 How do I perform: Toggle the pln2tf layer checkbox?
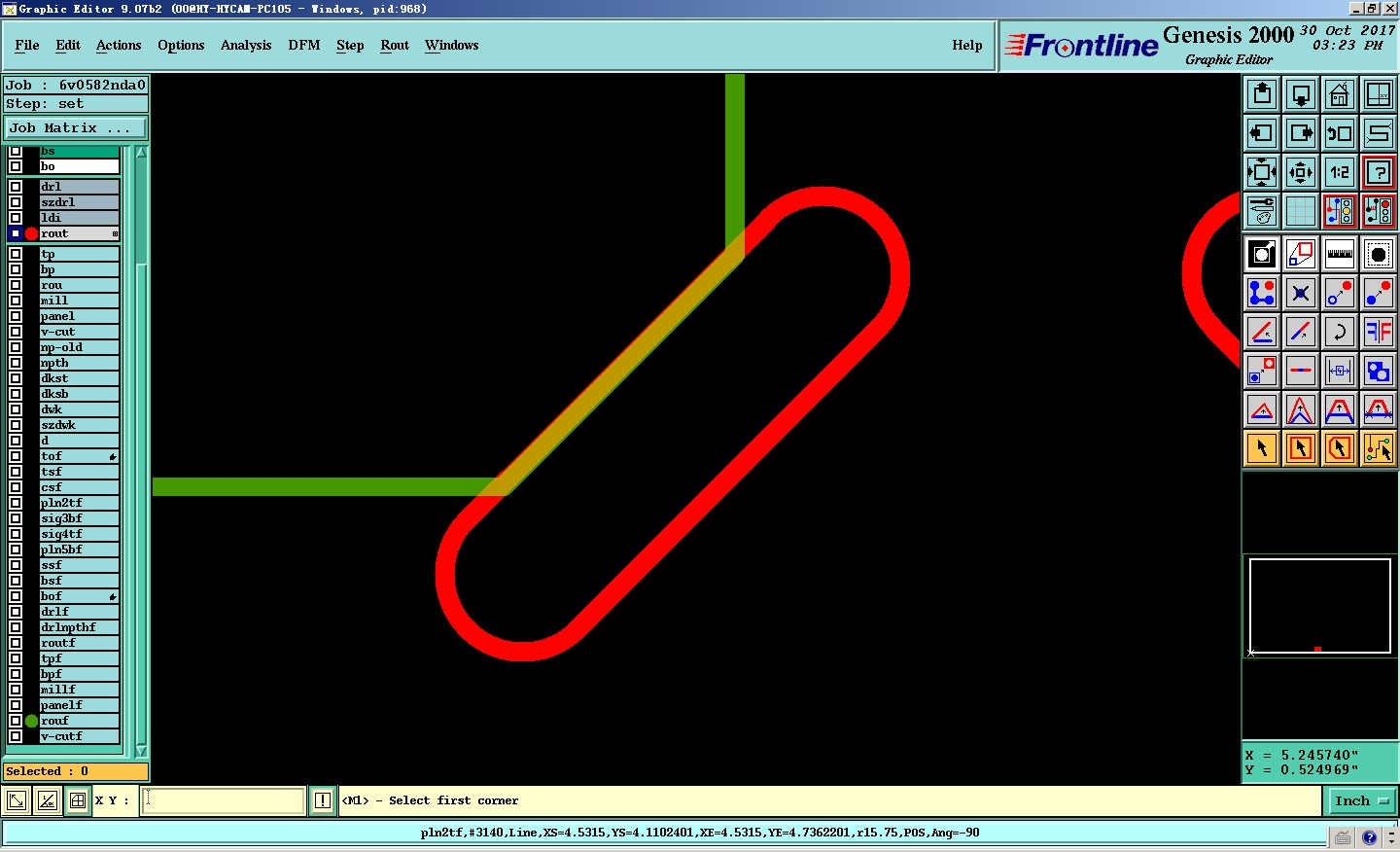point(16,503)
